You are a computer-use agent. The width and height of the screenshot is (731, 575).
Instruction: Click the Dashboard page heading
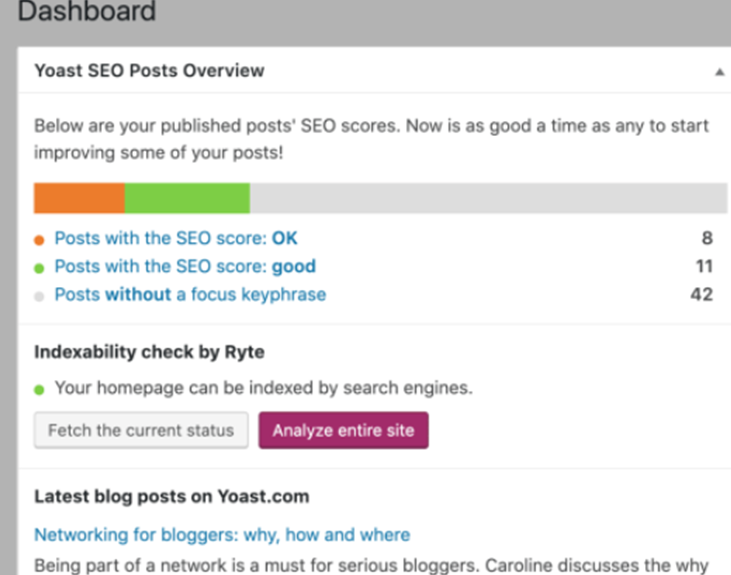pos(87,11)
